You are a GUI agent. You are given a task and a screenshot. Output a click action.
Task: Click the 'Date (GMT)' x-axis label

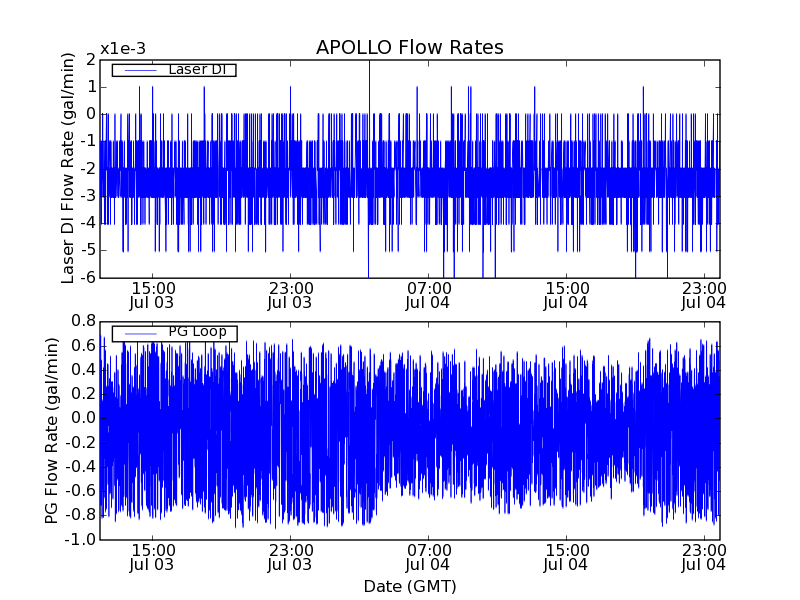tap(410, 587)
